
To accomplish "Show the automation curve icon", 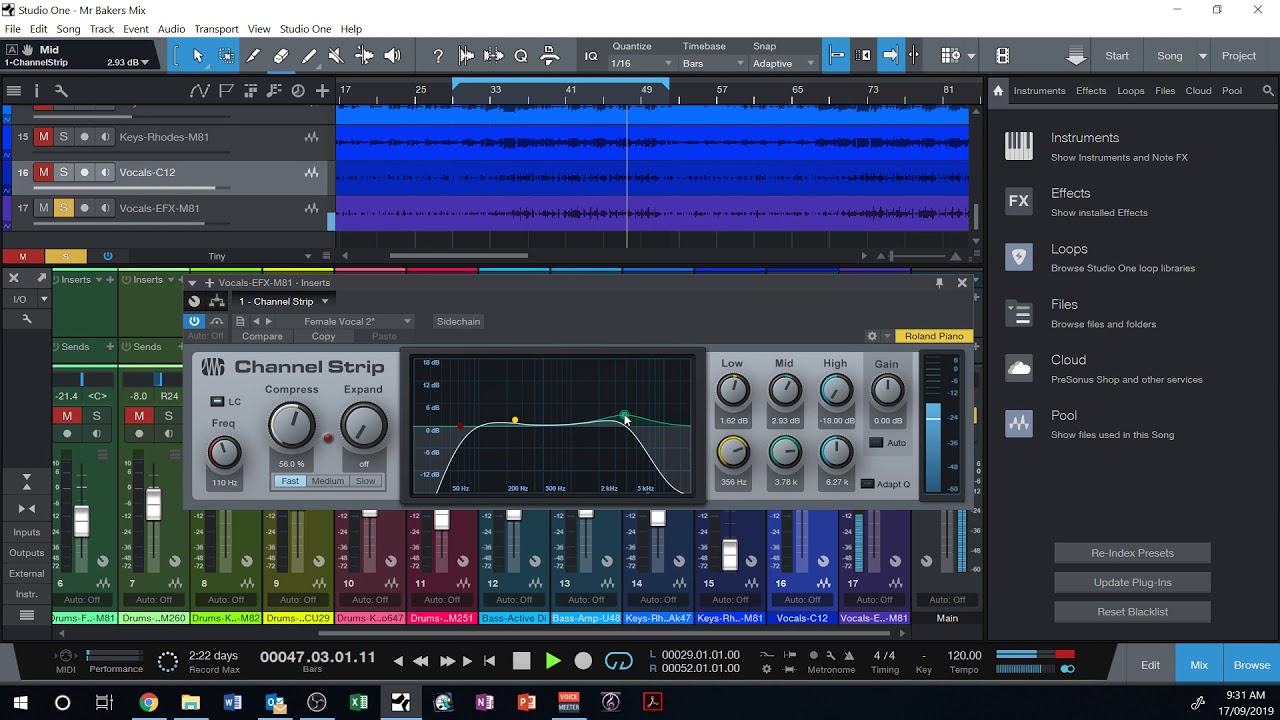I will [x=199, y=91].
